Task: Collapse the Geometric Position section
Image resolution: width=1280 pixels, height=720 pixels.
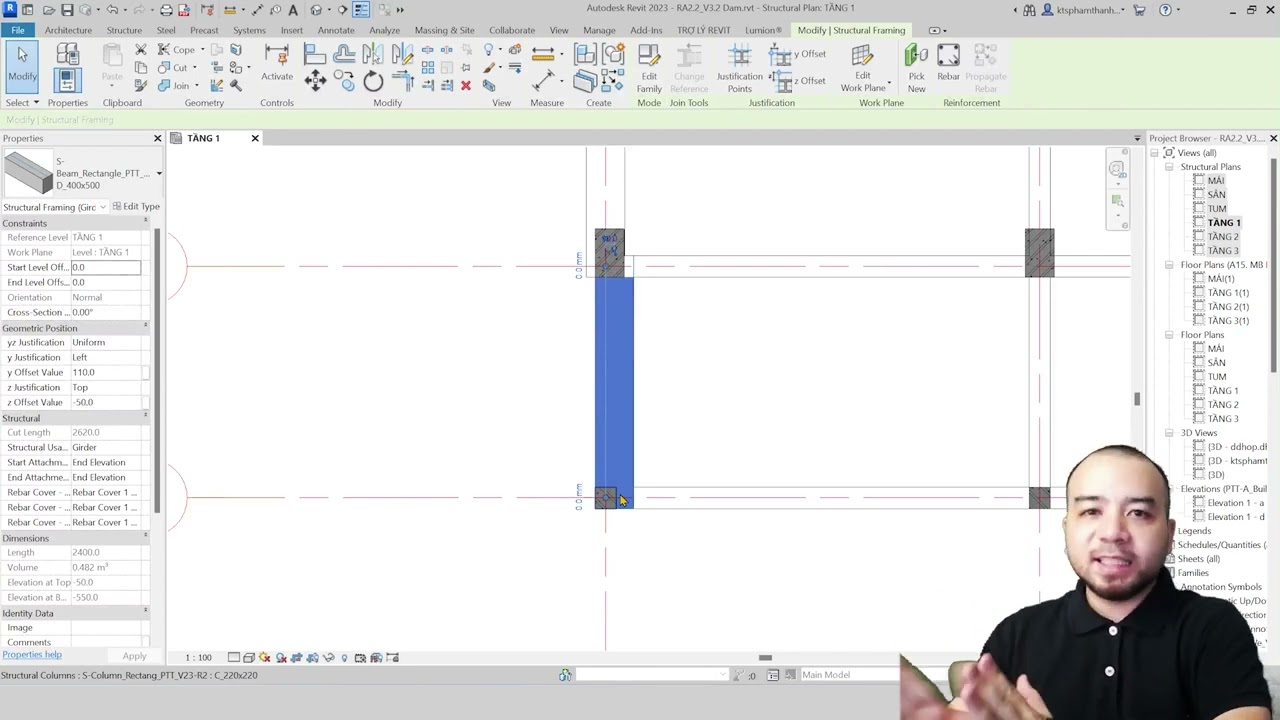Action: point(146,326)
